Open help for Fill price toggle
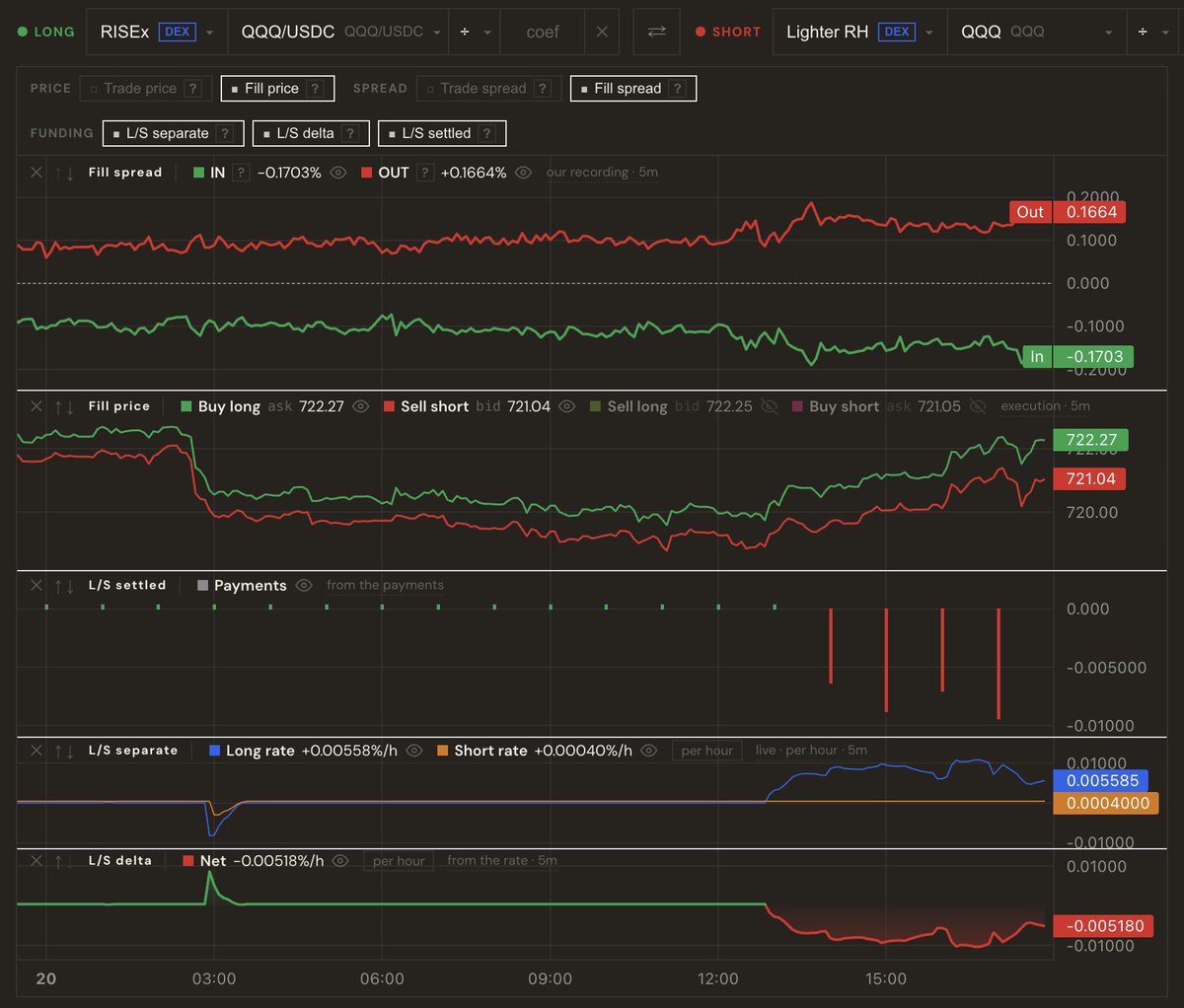This screenshot has height=1008, width=1184. click(x=315, y=89)
